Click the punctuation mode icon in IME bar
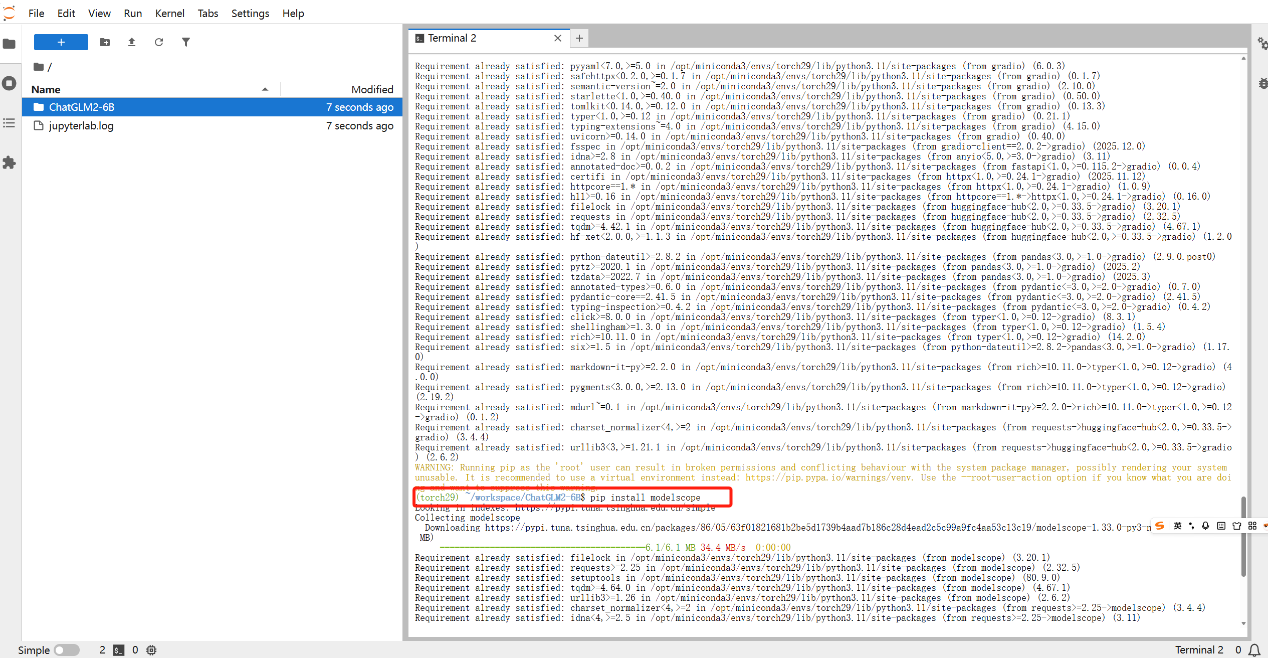The width and height of the screenshot is (1268, 658). coord(1191,526)
